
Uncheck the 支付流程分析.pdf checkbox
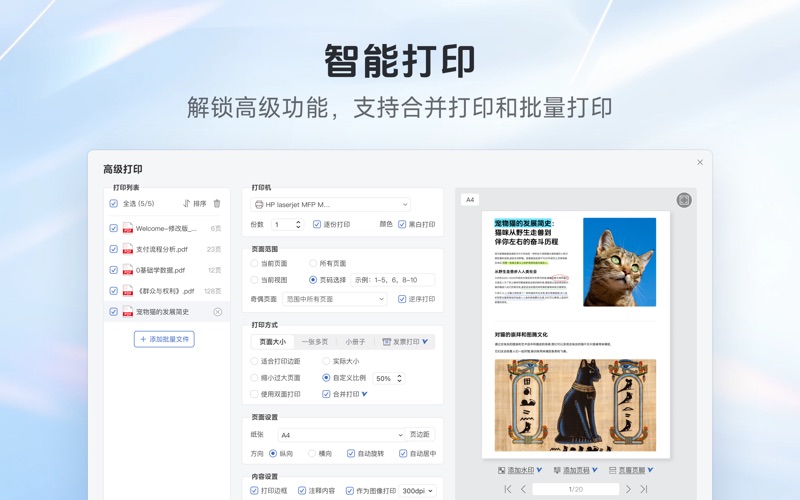(x=113, y=249)
